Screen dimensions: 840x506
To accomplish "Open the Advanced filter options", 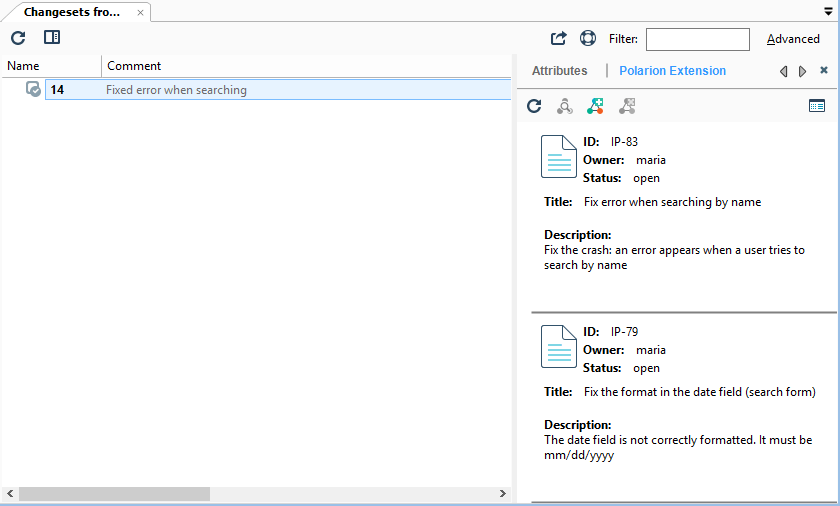I will click(793, 39).
